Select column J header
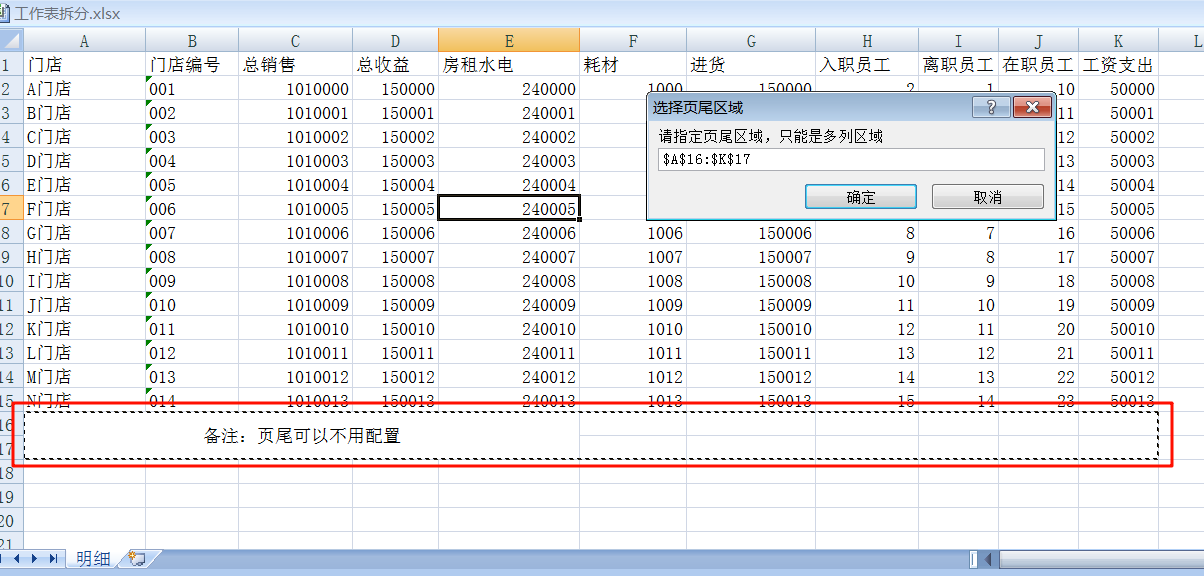This screenshot has height=576, width=1204. click(1038, 41)
